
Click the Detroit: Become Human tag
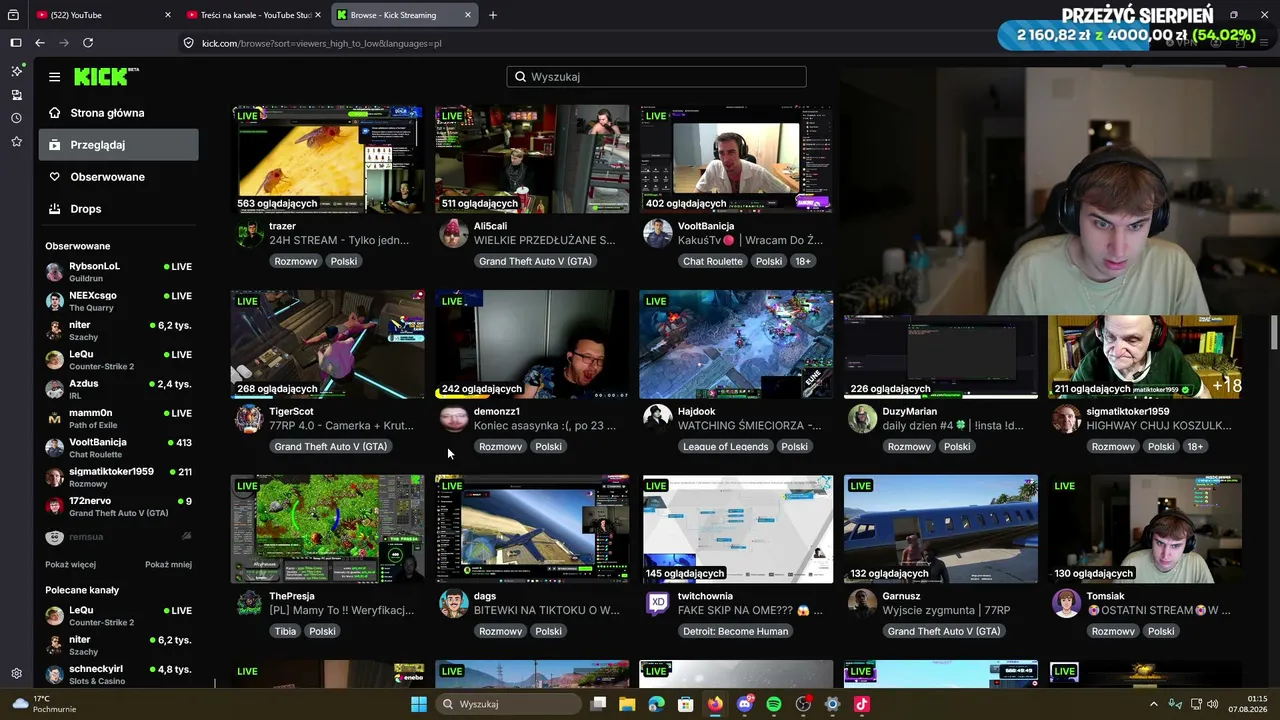click(x=735, y=631)
